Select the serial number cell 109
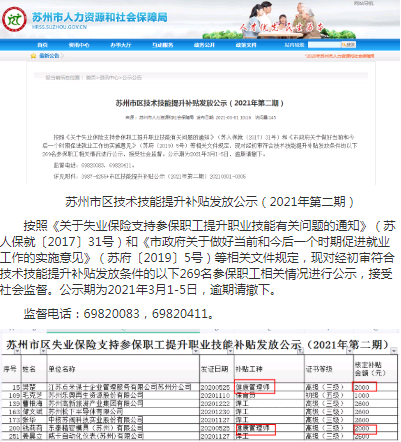401x442 pixels. click(x=12, y=396)
